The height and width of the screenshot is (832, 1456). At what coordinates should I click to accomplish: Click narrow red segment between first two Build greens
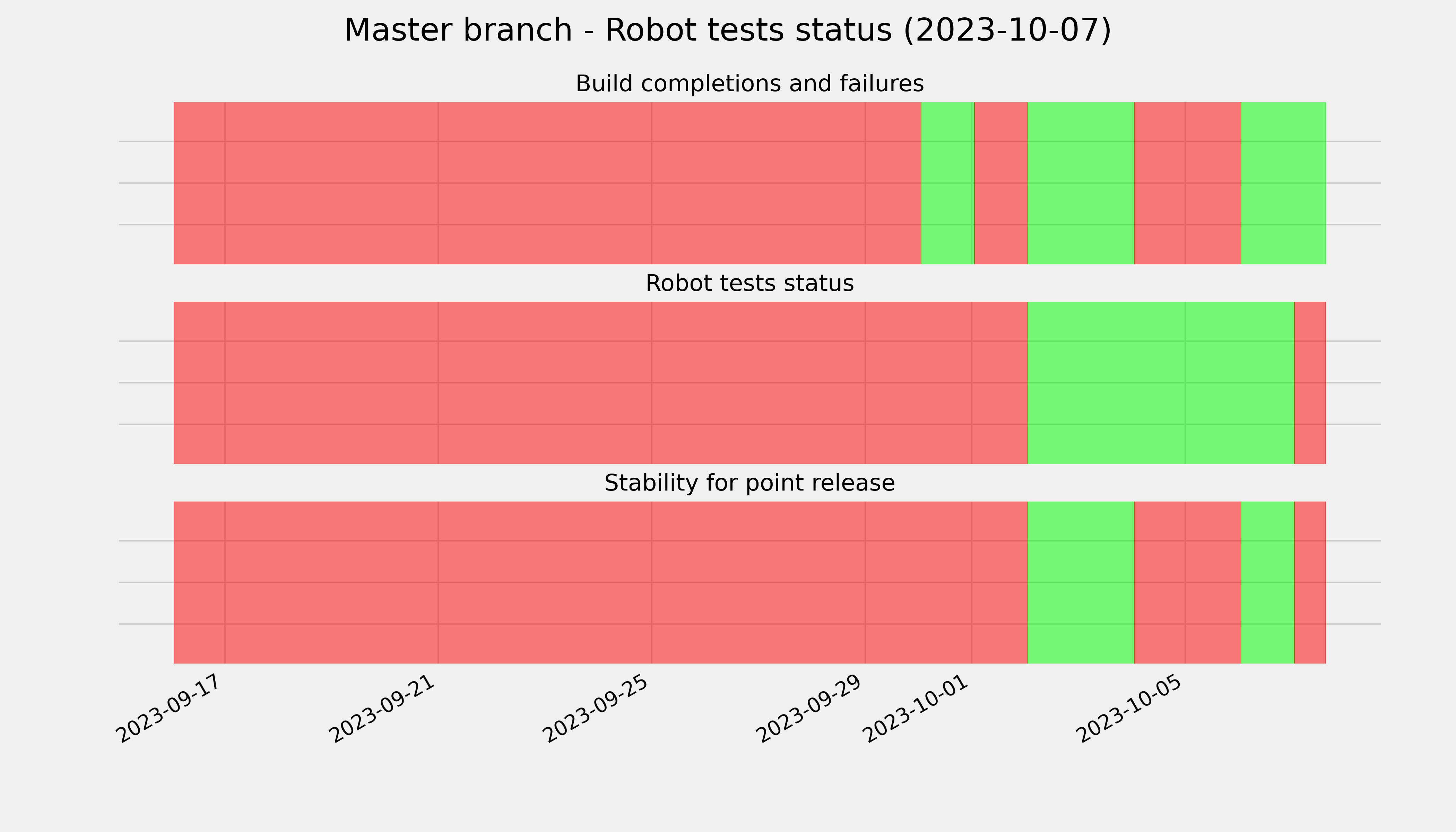click(x=1001, y=183)
